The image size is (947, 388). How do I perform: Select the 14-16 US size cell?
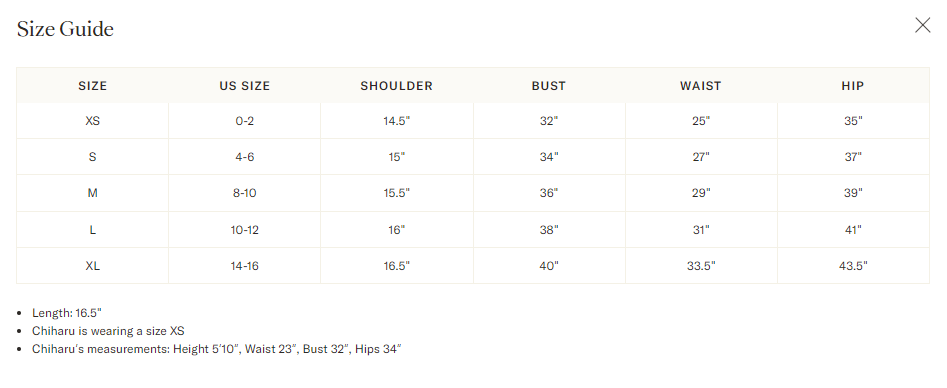[x=245, y=266]
